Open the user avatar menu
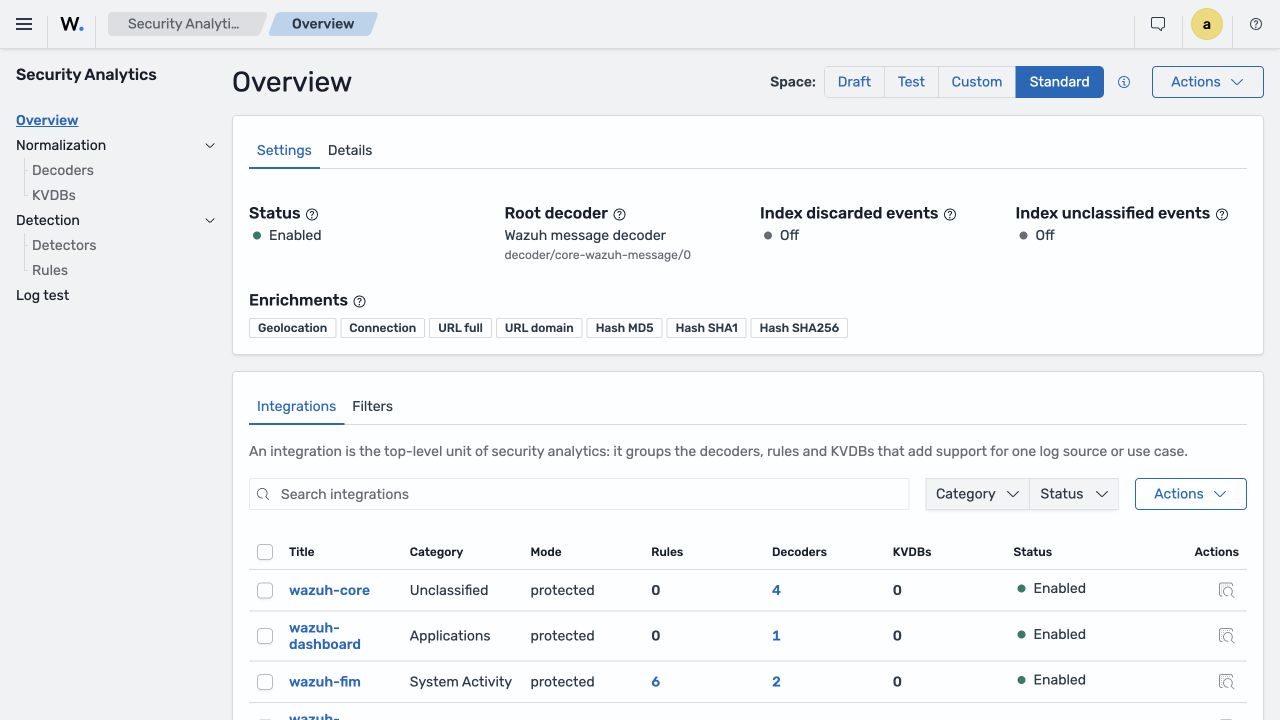The height and width of the screenshot is (720, 1280). click(1207, 24)
